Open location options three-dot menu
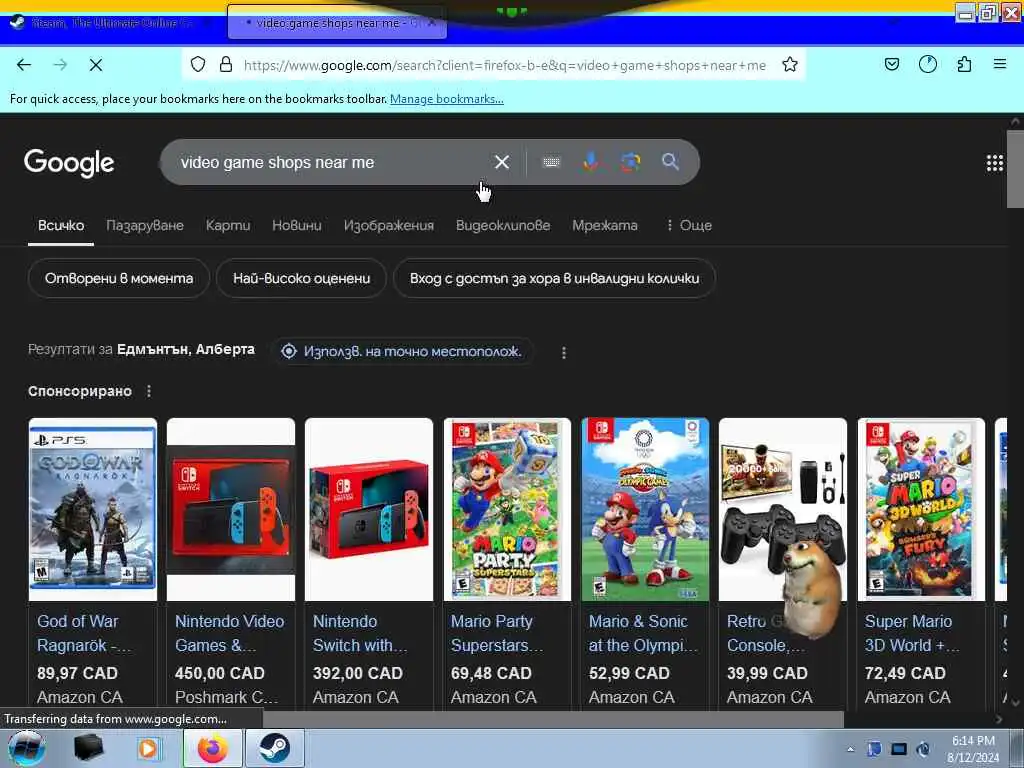 [564, 353]
